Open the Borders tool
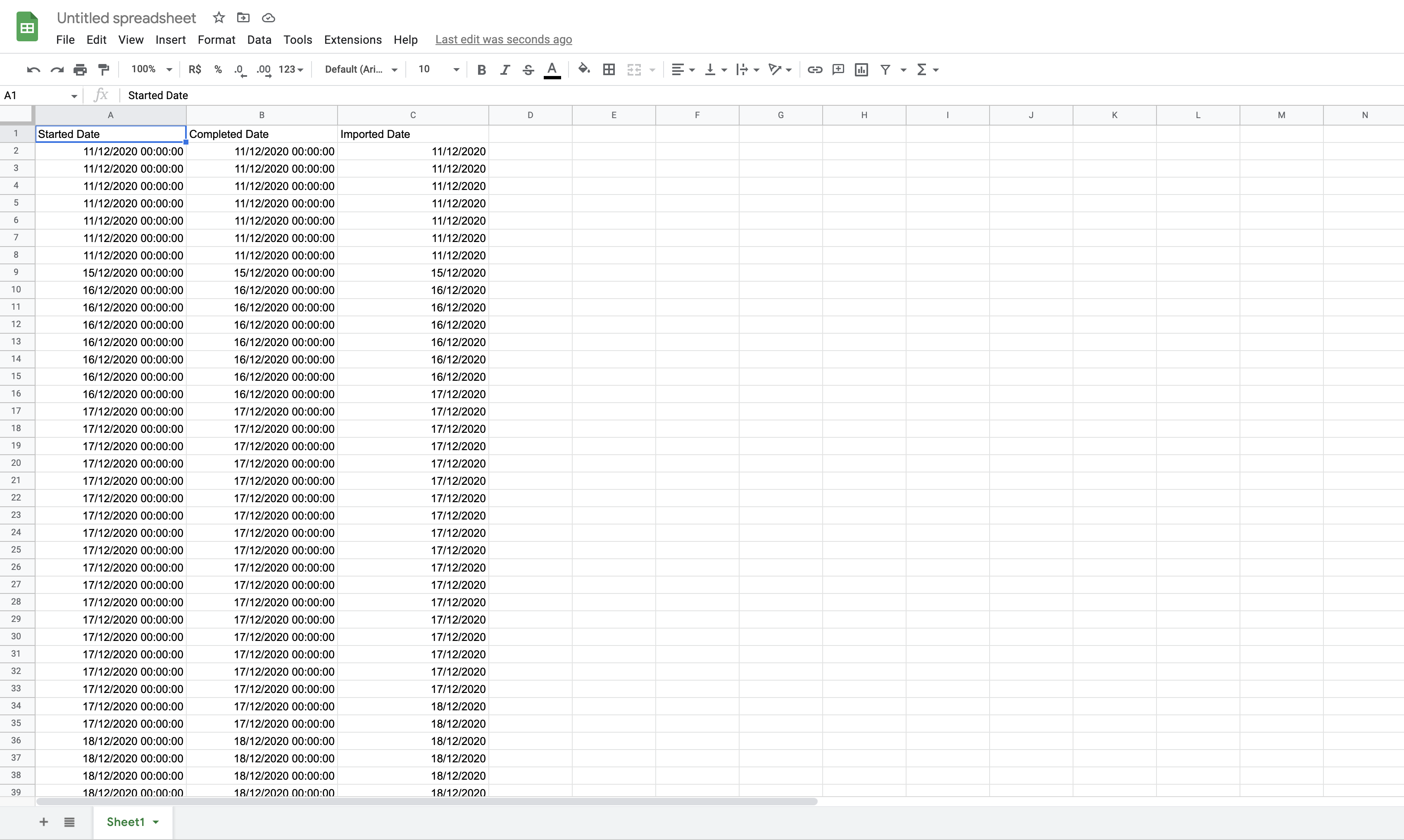The height and width of the screenshot is (840, 1404). (x=609, y=70)
